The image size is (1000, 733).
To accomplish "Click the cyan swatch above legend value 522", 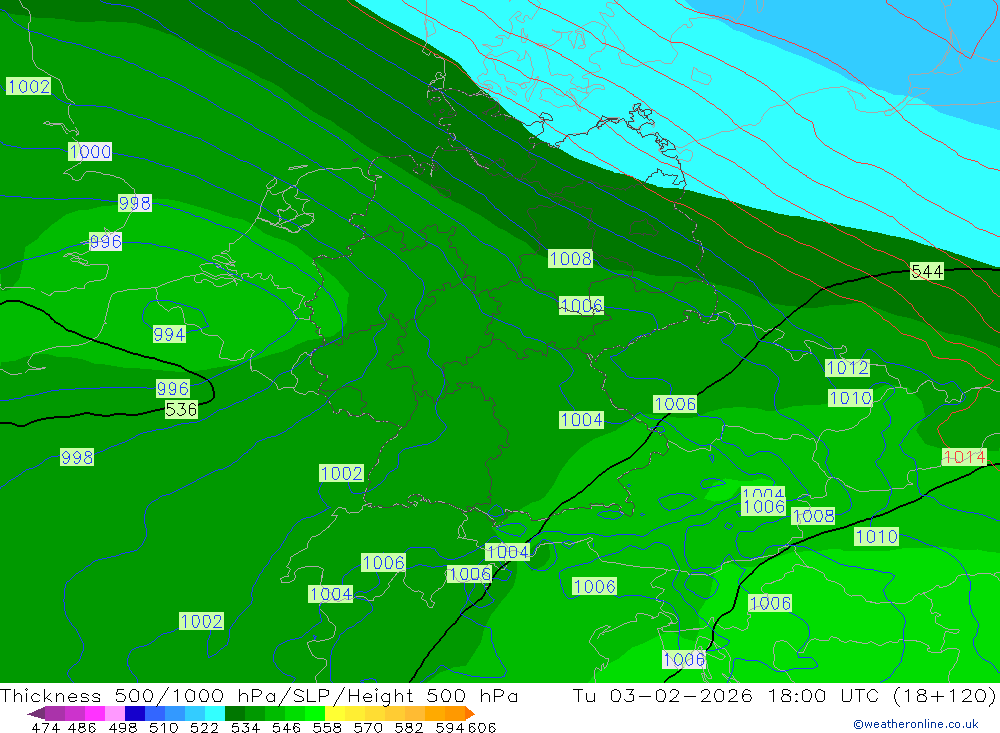I will (215, 713).
